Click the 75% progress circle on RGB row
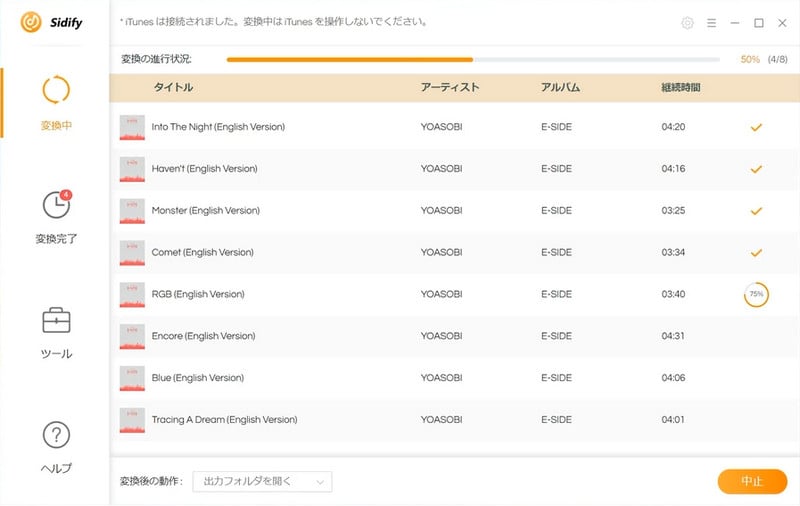The width and height of the screenshot is (800, 506). pyautogui.click(x=756, y=294)
